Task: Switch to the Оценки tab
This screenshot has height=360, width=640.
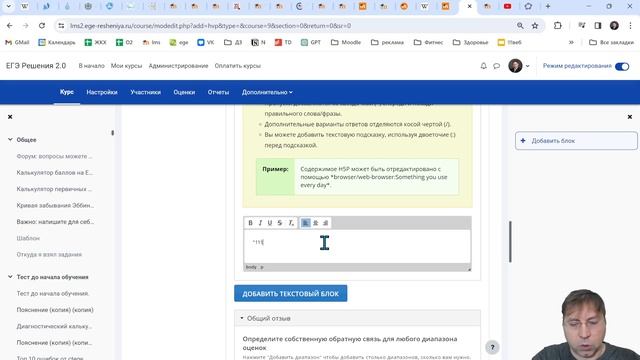Action: [184, 92]
